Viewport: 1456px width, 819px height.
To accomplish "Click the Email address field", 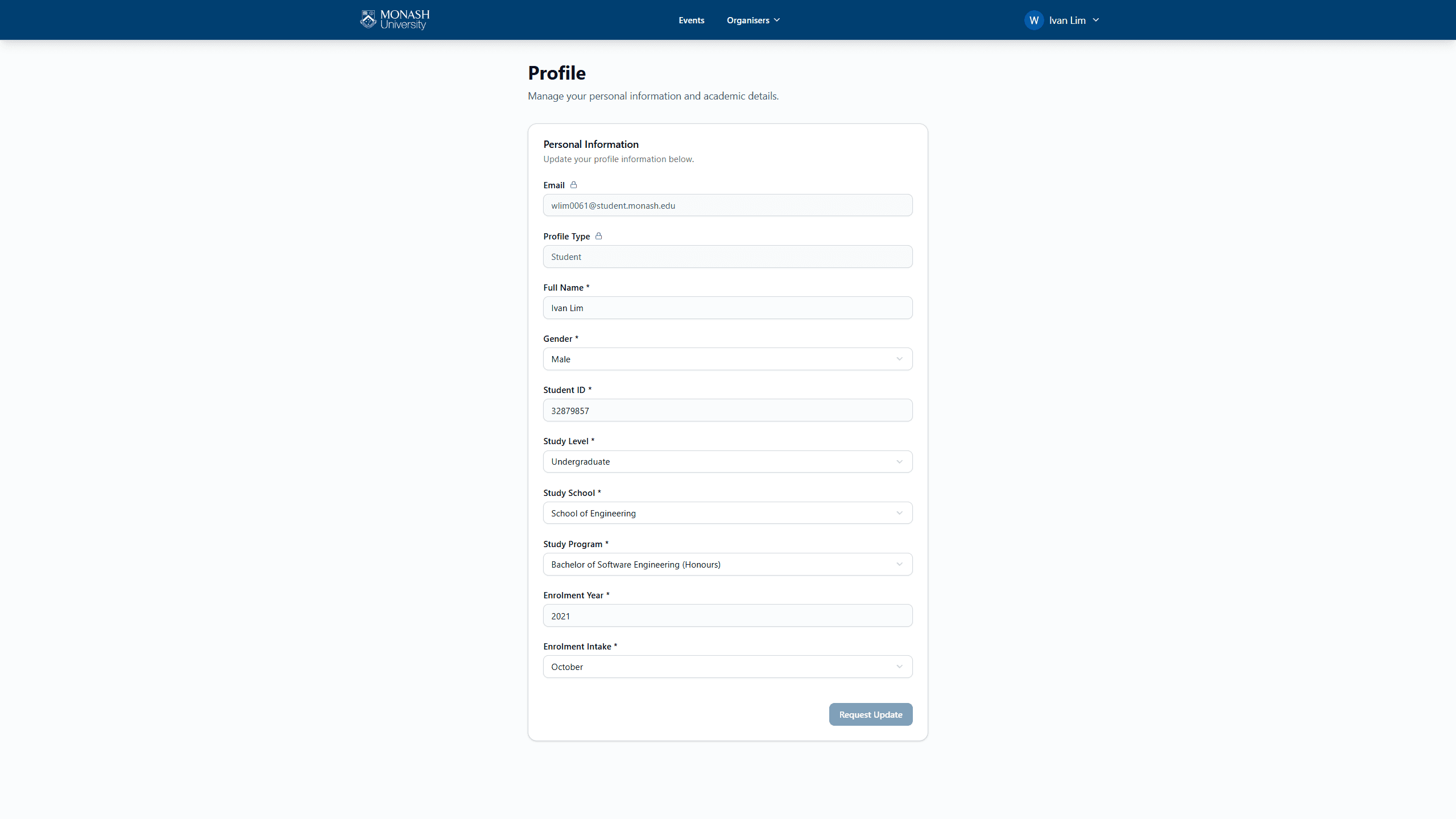I will pyautogui.click(x=727, y=205).
